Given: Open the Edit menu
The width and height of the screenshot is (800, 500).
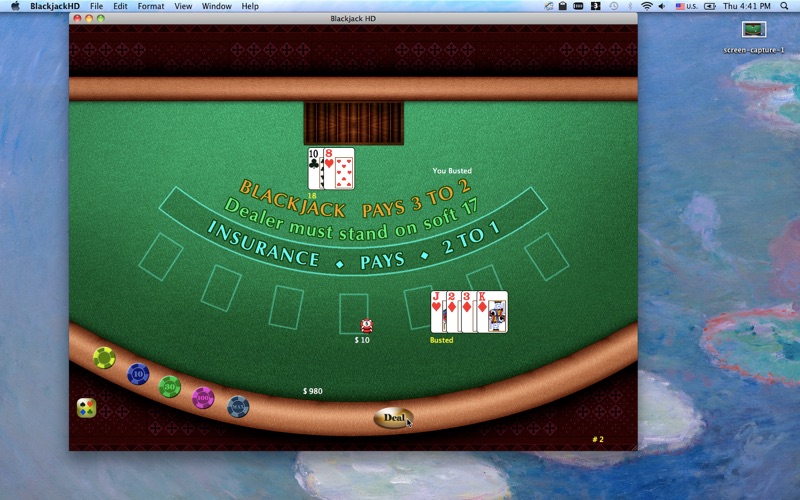Looking at the screenshot, I should [120, 6].
